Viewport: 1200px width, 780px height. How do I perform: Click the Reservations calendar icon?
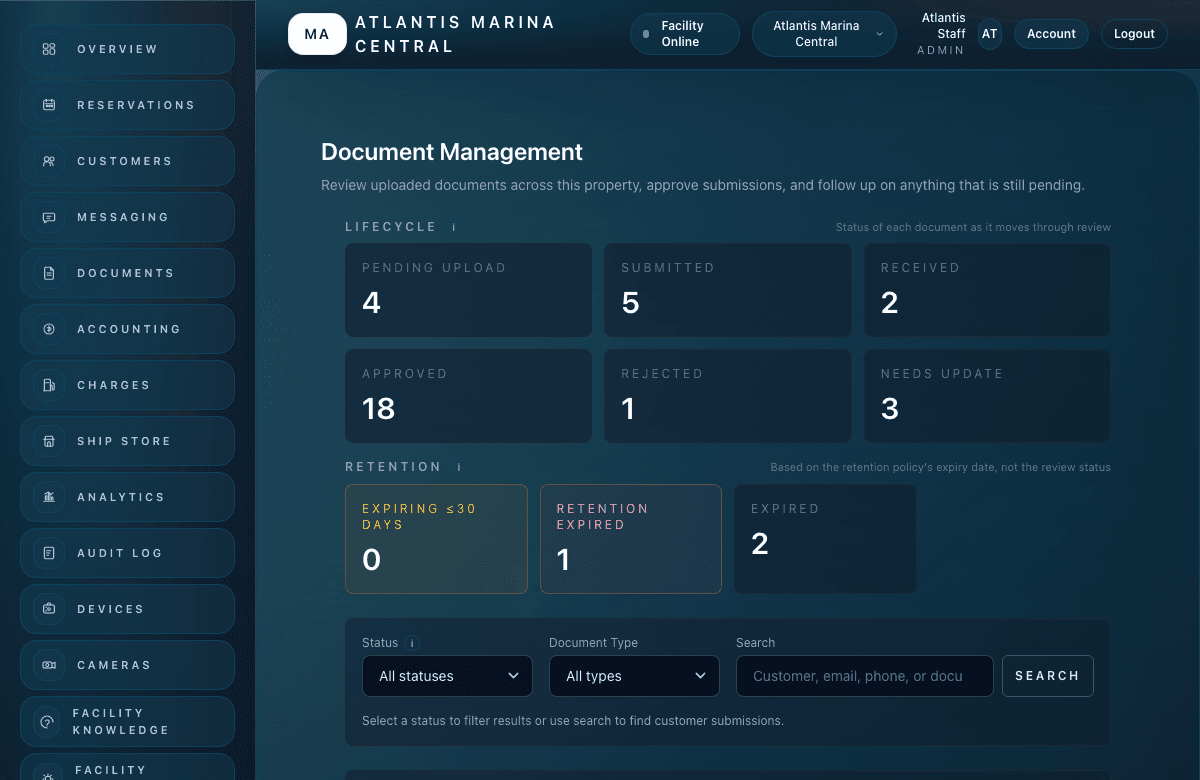click(x=49, y=105)
